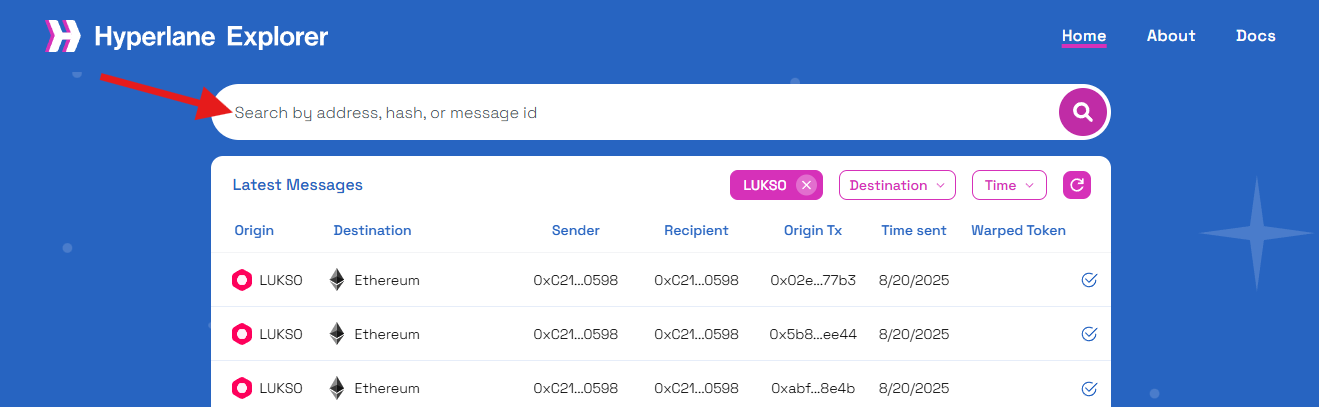Click the delivered checkmark on second message

(x=1090, y=334)
